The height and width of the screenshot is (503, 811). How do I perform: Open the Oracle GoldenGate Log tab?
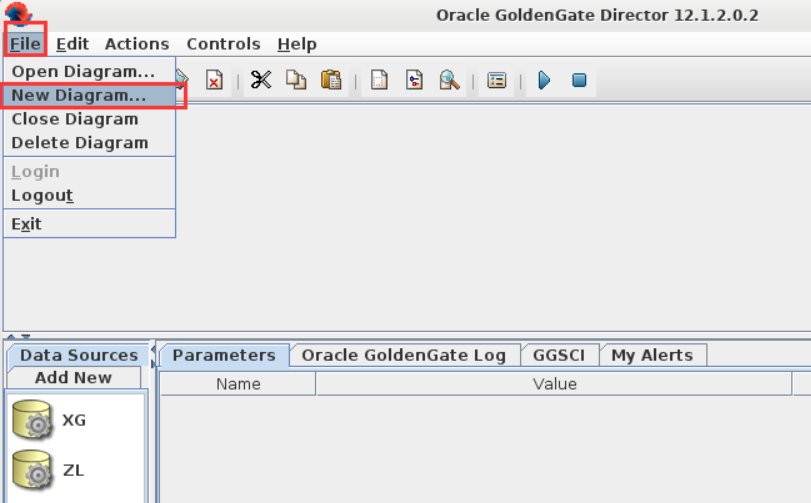pos(404,355)
